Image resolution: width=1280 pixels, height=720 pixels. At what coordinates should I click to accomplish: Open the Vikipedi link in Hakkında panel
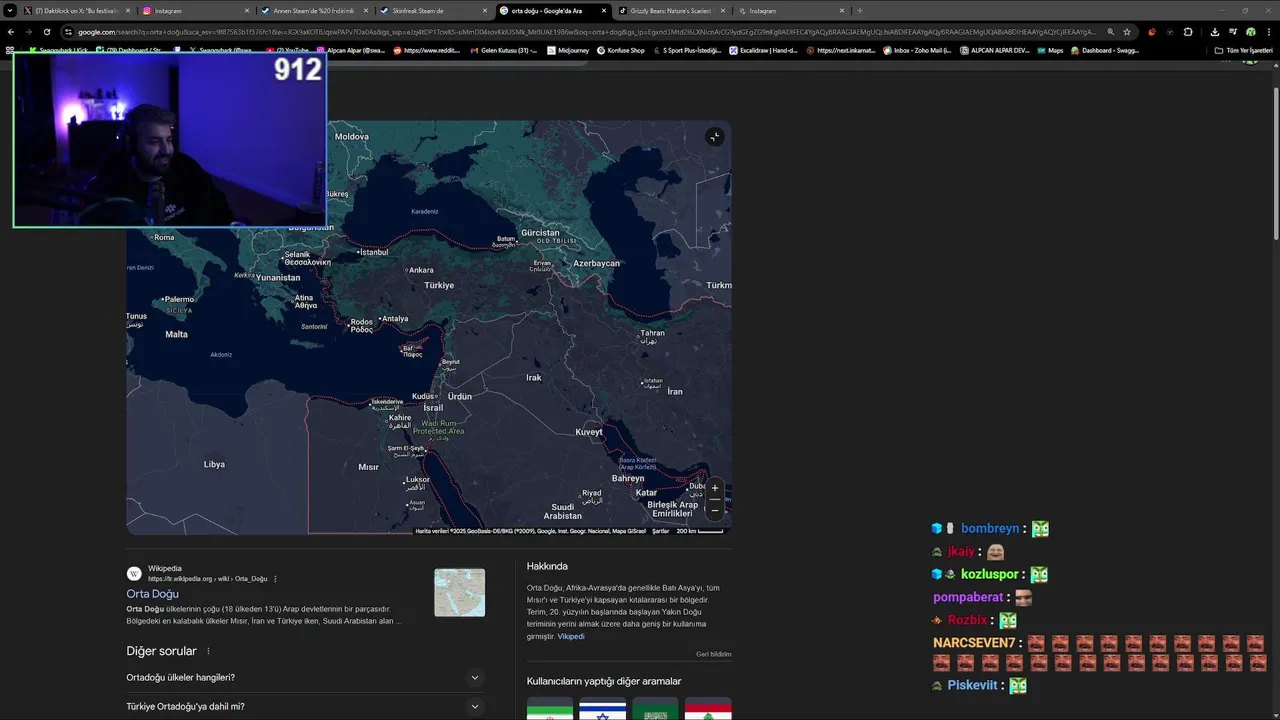click(571, 636)
